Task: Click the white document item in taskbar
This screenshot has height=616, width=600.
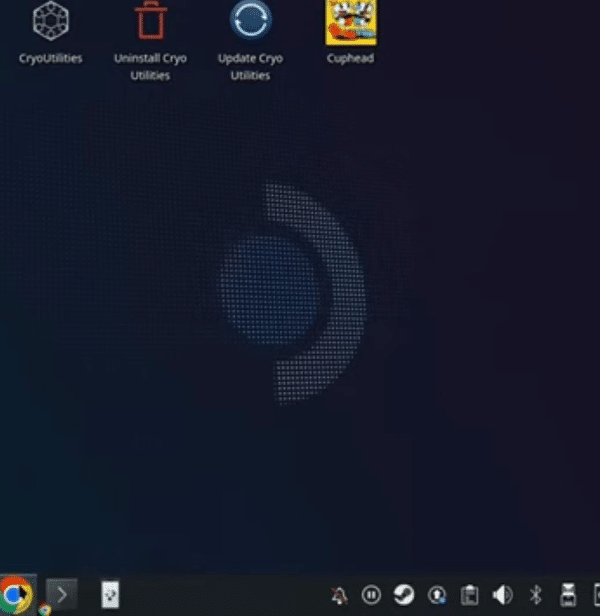Action: click(110, 595)
